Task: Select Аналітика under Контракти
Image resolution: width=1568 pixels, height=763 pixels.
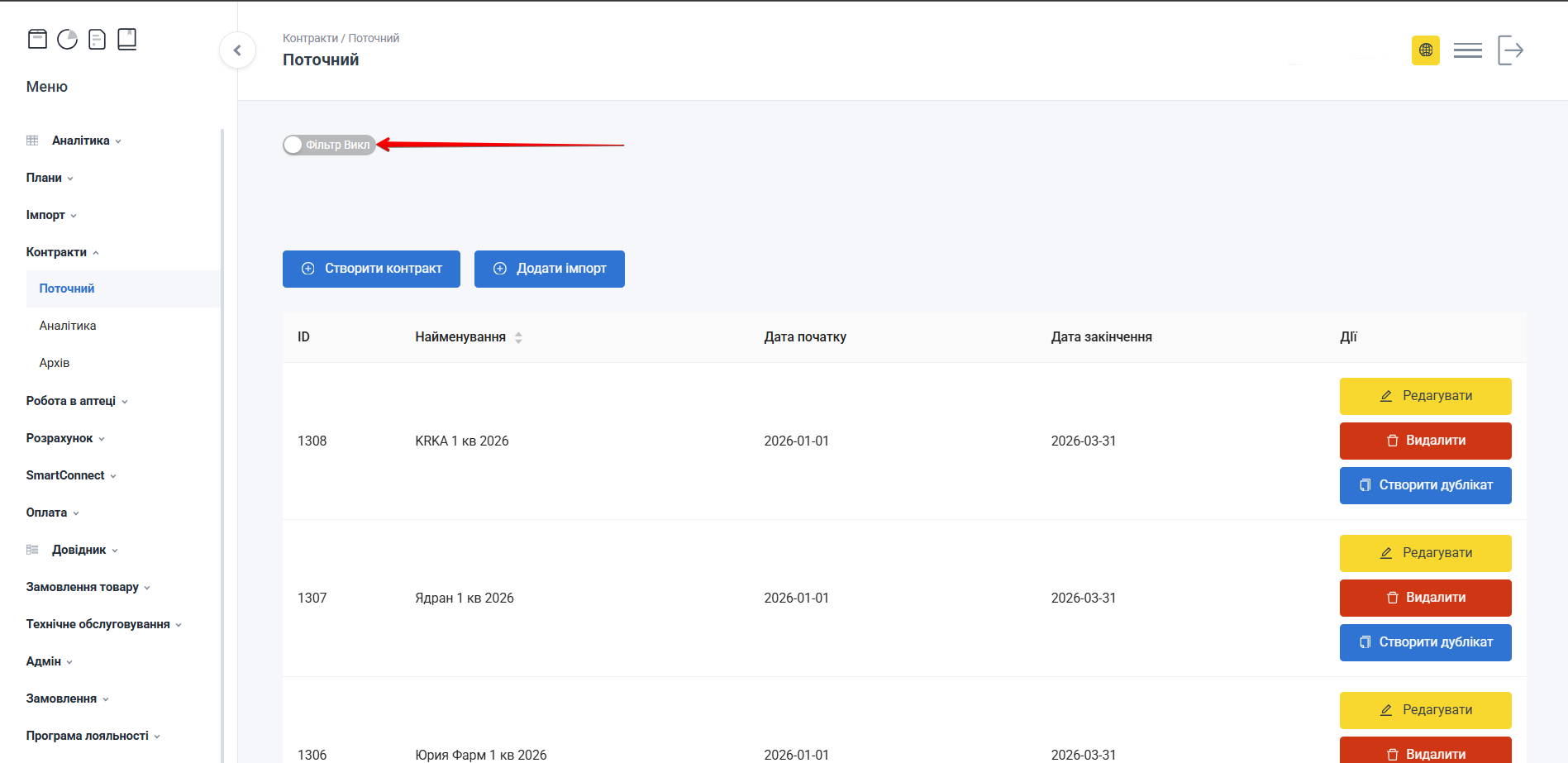Action: [68, 326]
